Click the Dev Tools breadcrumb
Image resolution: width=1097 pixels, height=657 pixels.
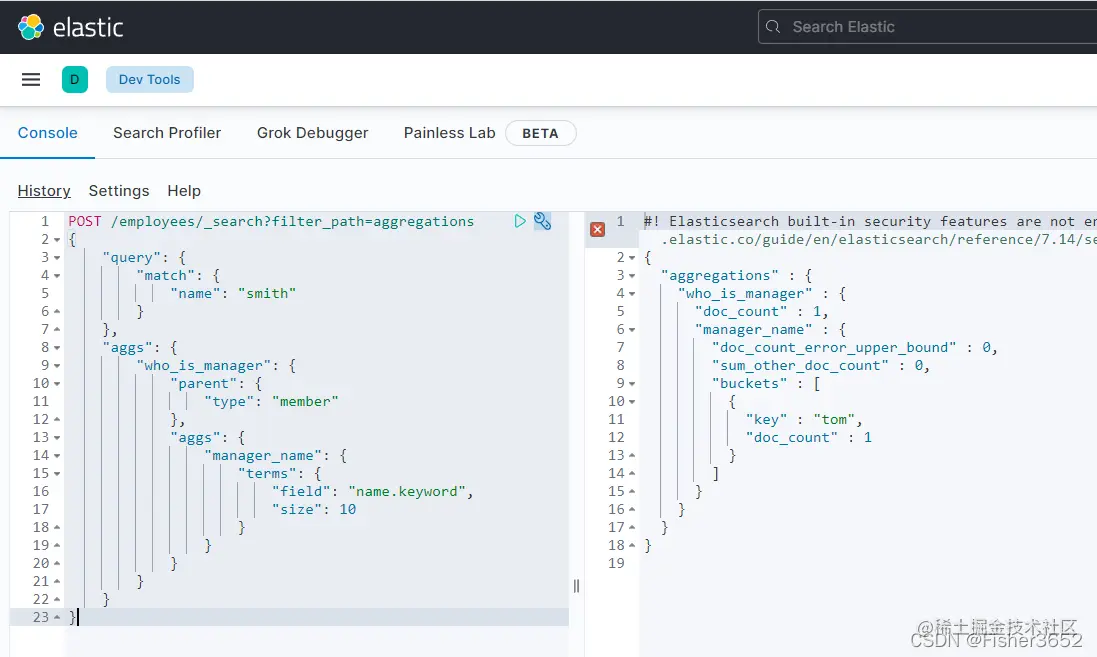[x=150, y=80]
